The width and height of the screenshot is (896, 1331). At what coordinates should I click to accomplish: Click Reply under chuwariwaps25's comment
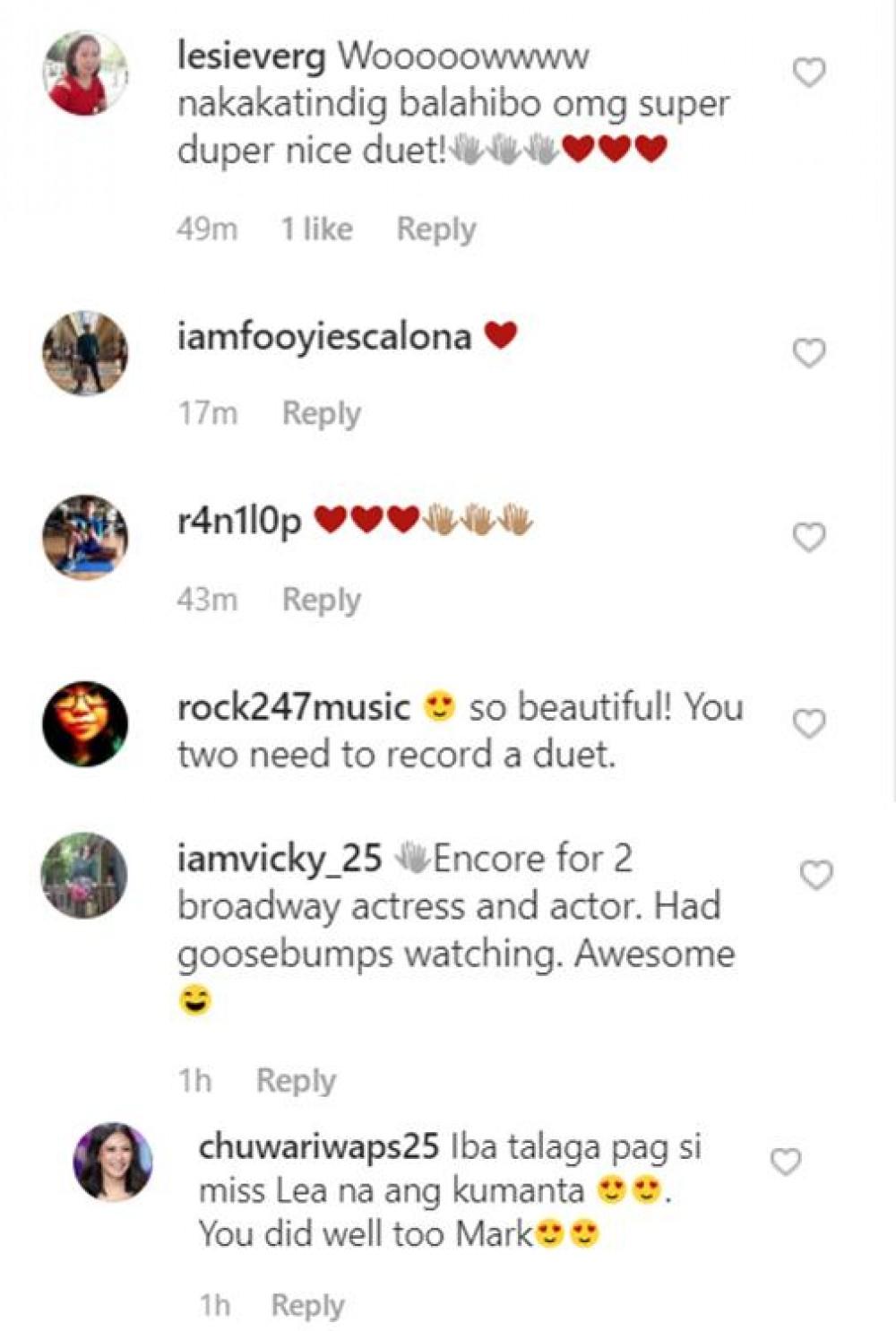point(307,1305)
